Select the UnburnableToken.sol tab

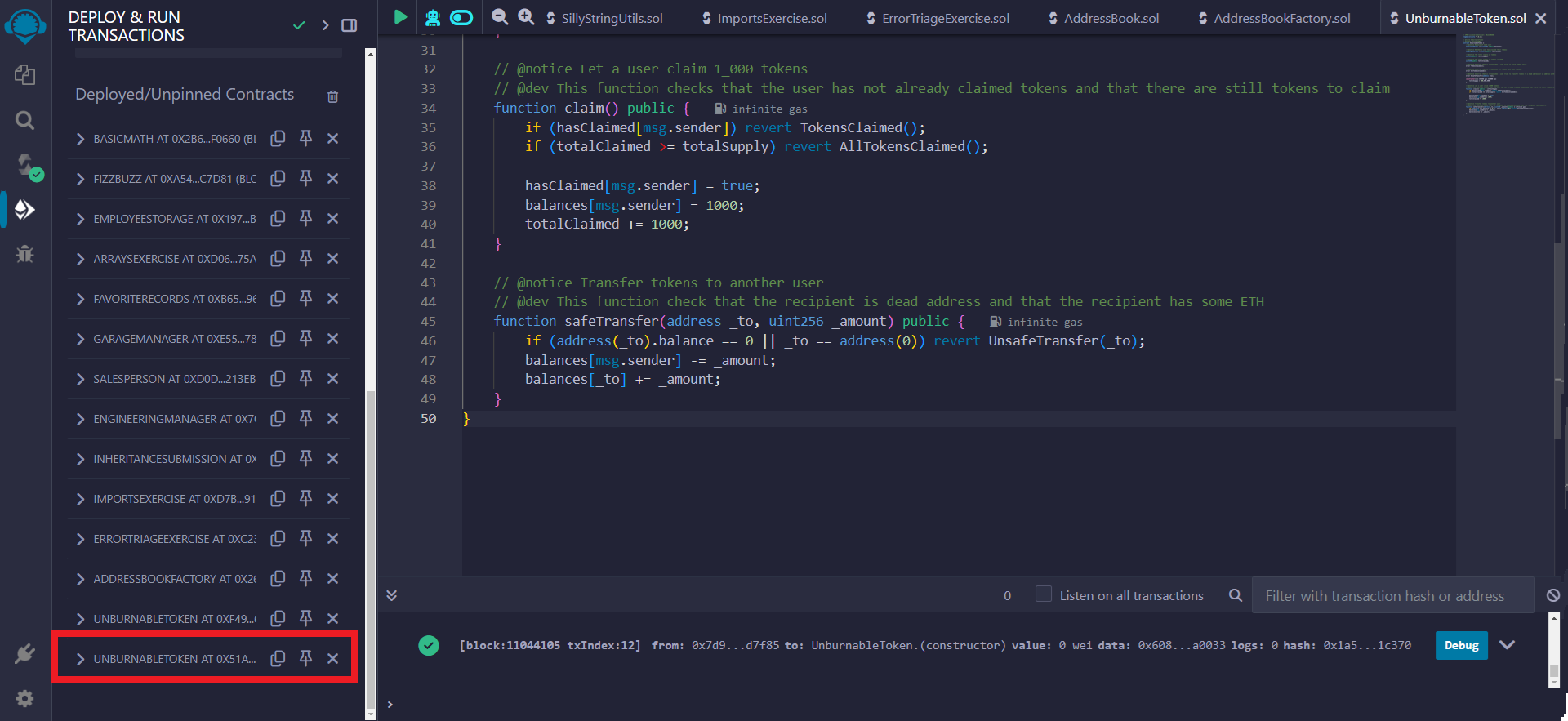point(1458,18)
